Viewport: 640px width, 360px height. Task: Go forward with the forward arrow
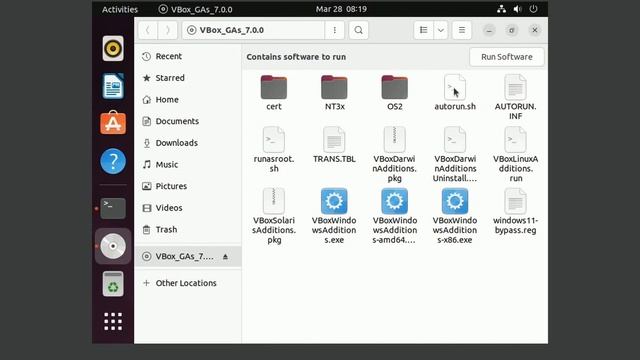[x=167, y=30]
